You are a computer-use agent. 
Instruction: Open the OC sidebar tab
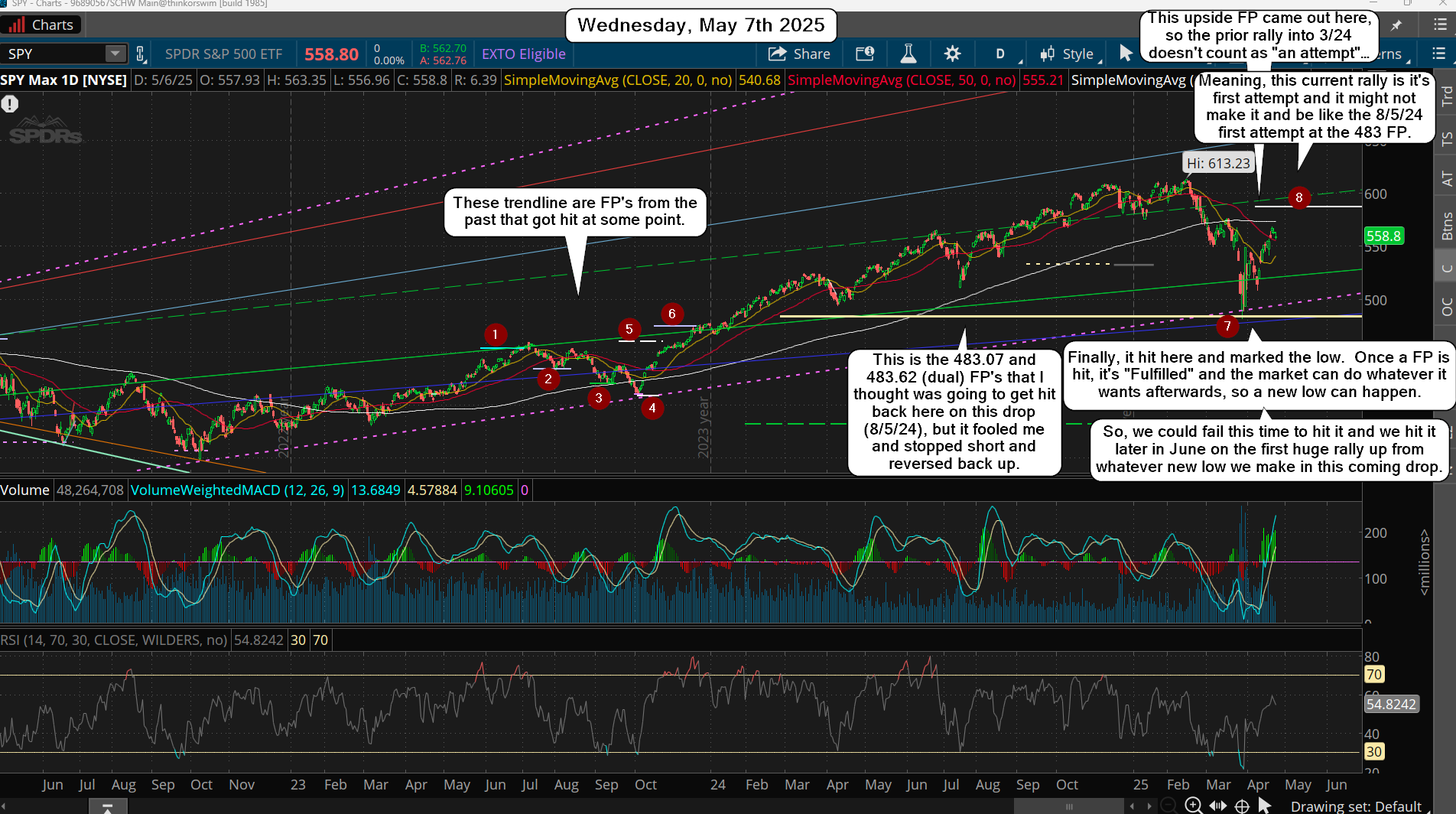1446,307
